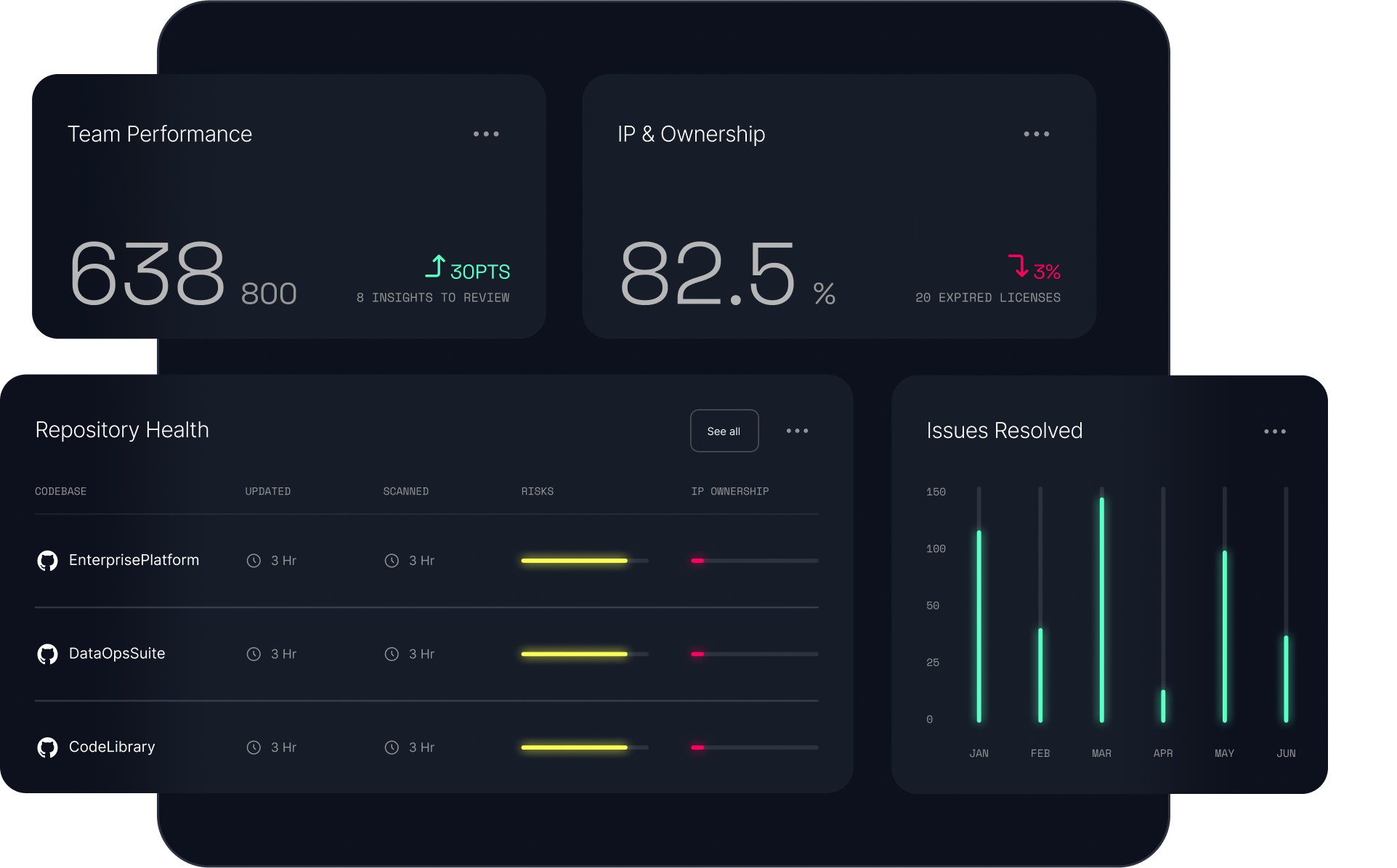This screenshot has width=1397, height=868.
Task: Click the 8 INSIGHTS TO REVIEW text
Action: [x=433, y=298]
